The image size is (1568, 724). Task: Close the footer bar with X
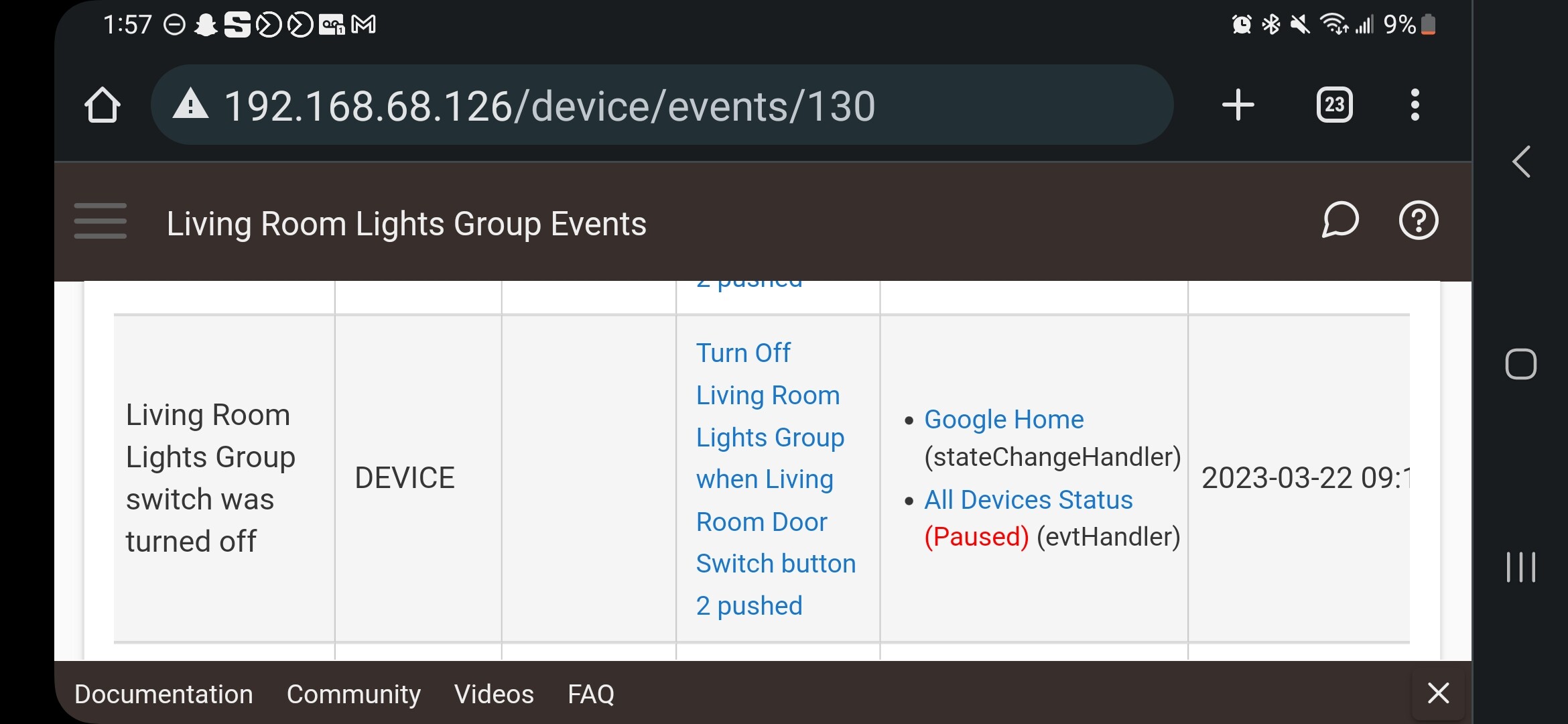pyautogui.click(x=1438, y=693)
